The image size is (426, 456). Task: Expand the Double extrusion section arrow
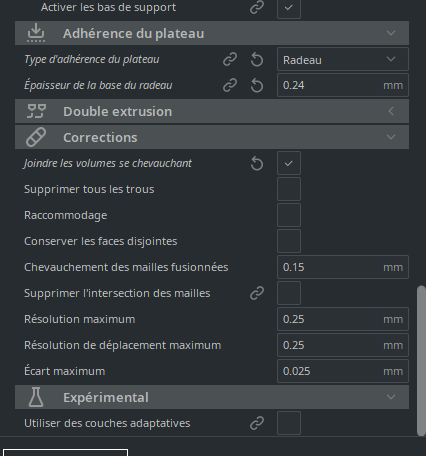[x=391, y=111]
